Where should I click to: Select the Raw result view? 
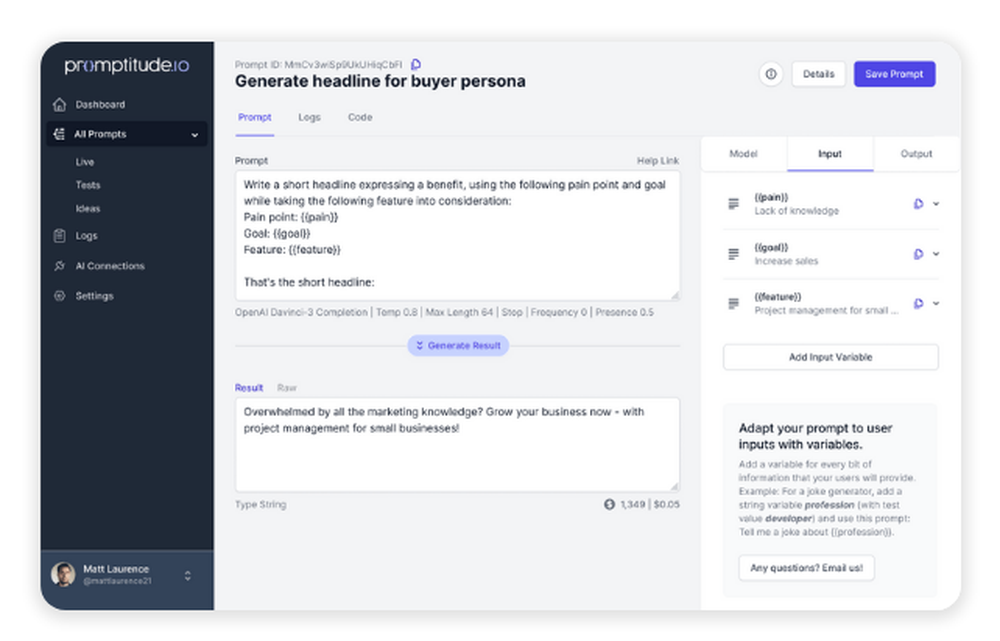click(x=287, y=387)
